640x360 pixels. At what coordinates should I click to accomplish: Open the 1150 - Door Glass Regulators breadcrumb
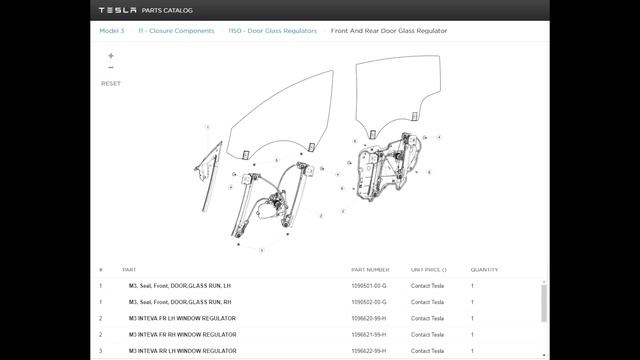click(x=273, y=31)
